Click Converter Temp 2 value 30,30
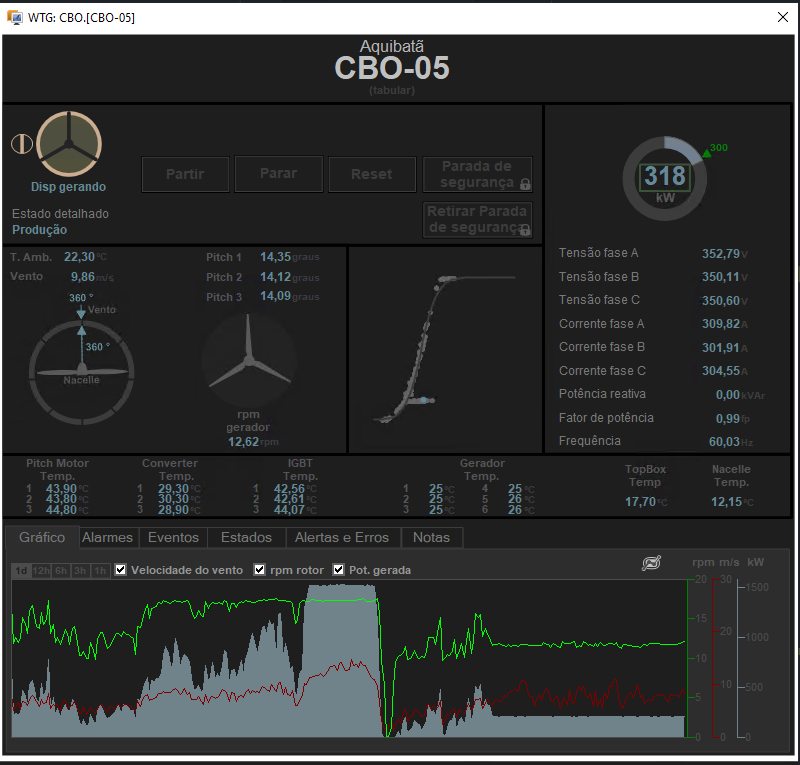Screen dimensions: 800x765 point(173,499)
